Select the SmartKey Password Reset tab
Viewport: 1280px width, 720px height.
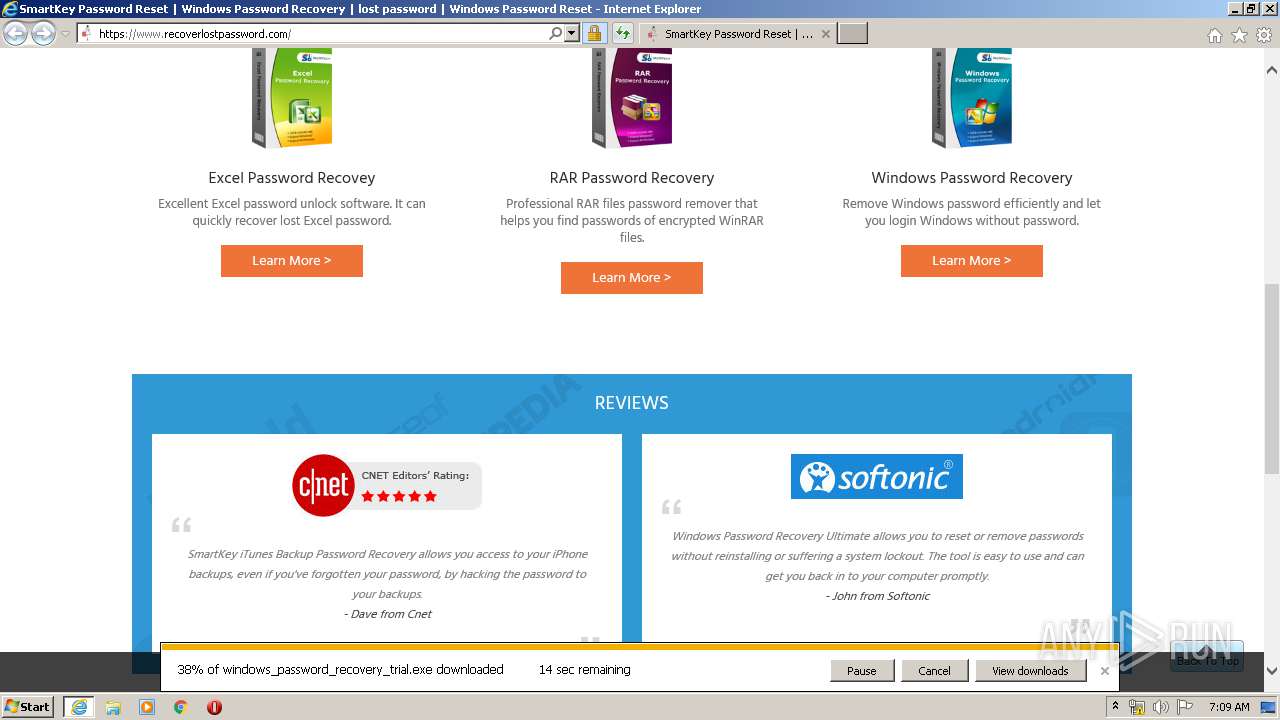[x=736, y=33]
